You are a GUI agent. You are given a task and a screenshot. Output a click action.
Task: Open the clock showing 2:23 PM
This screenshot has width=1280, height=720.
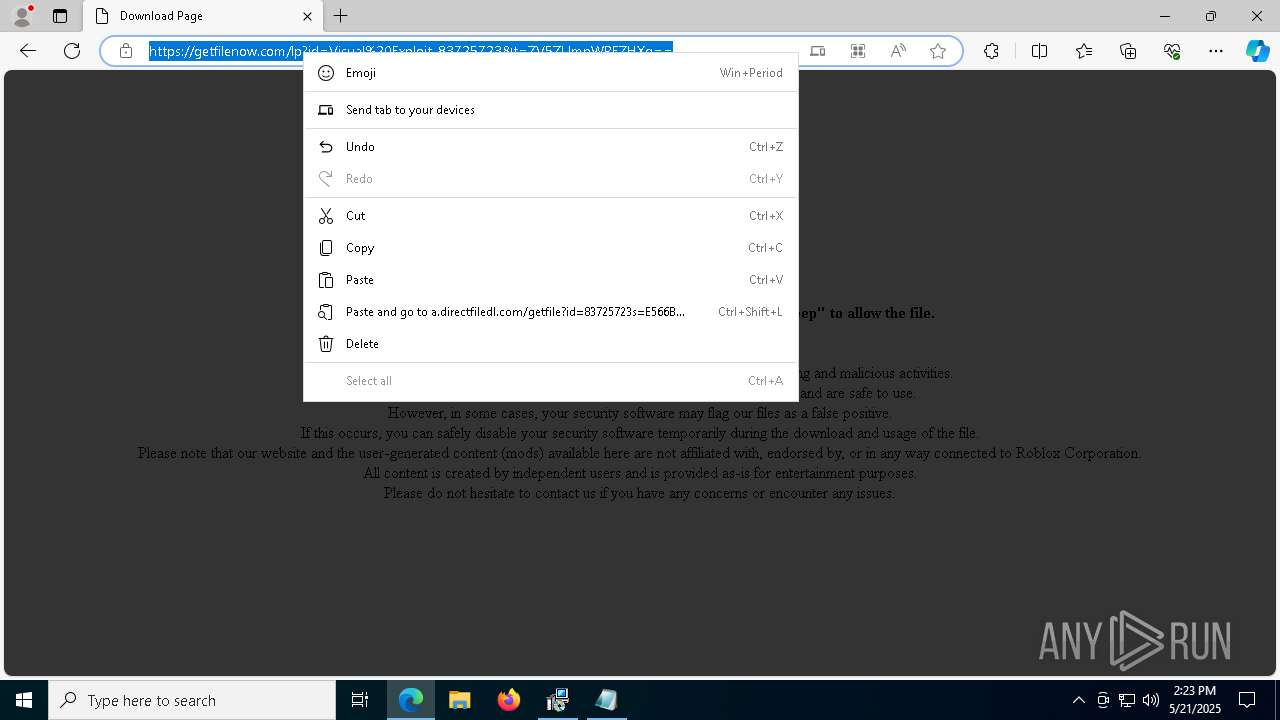click(x=1195, y=700)
